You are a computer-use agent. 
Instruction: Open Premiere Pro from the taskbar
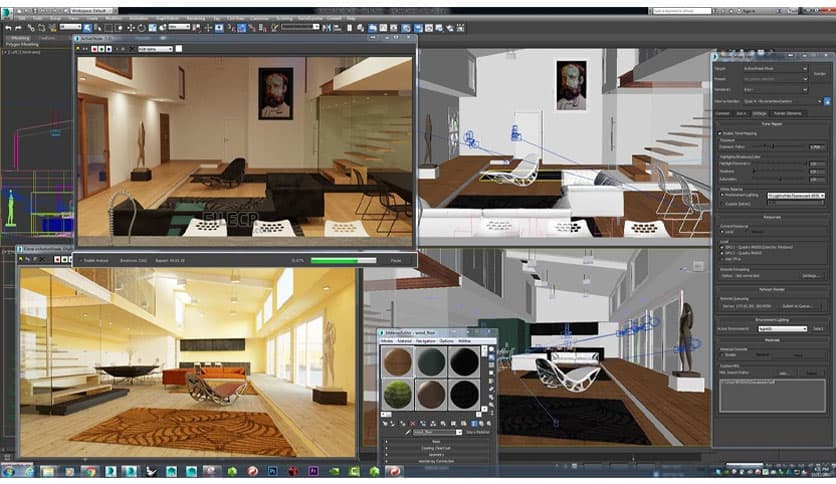[x=313, y=471]
